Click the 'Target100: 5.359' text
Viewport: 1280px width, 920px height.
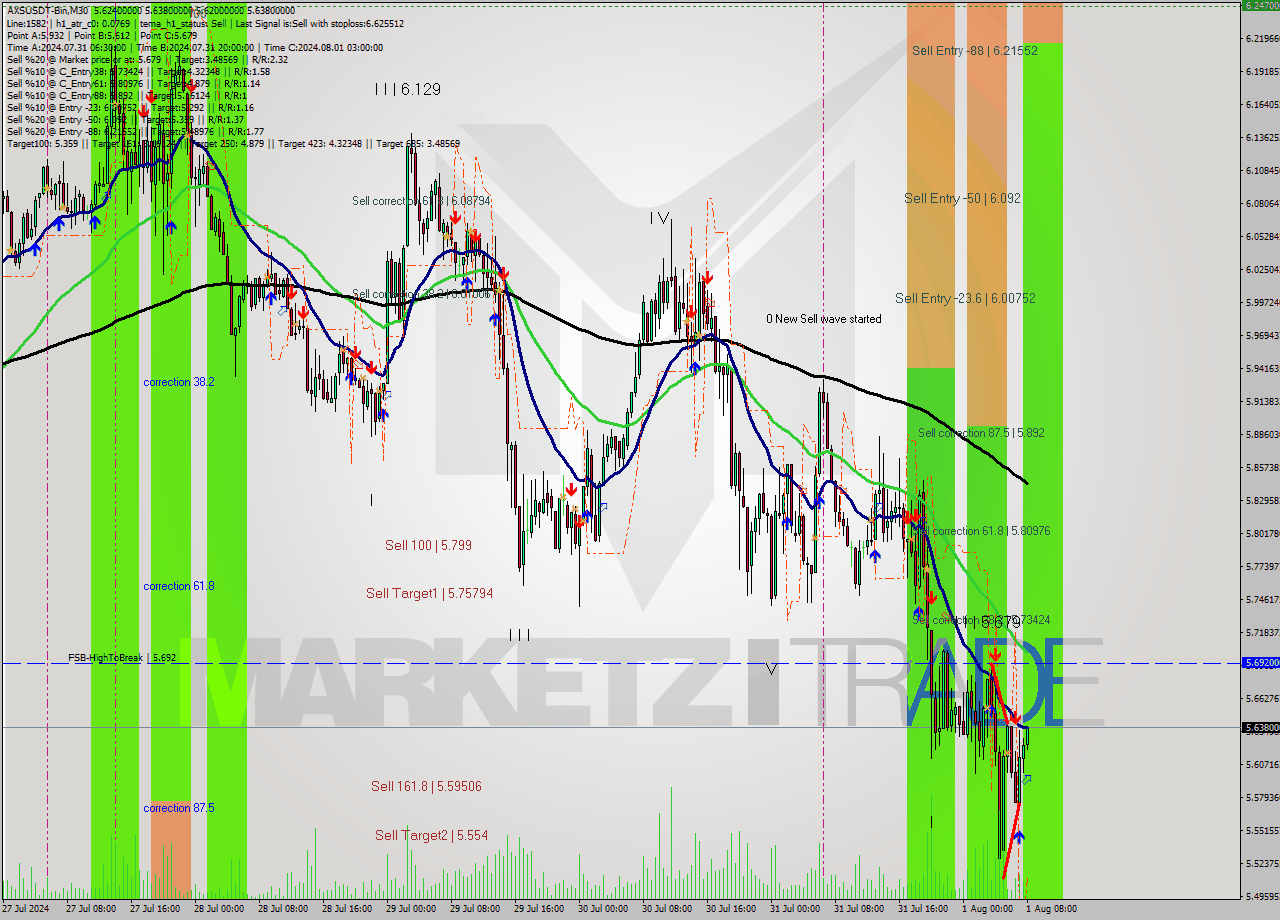(x=44, y=143)
